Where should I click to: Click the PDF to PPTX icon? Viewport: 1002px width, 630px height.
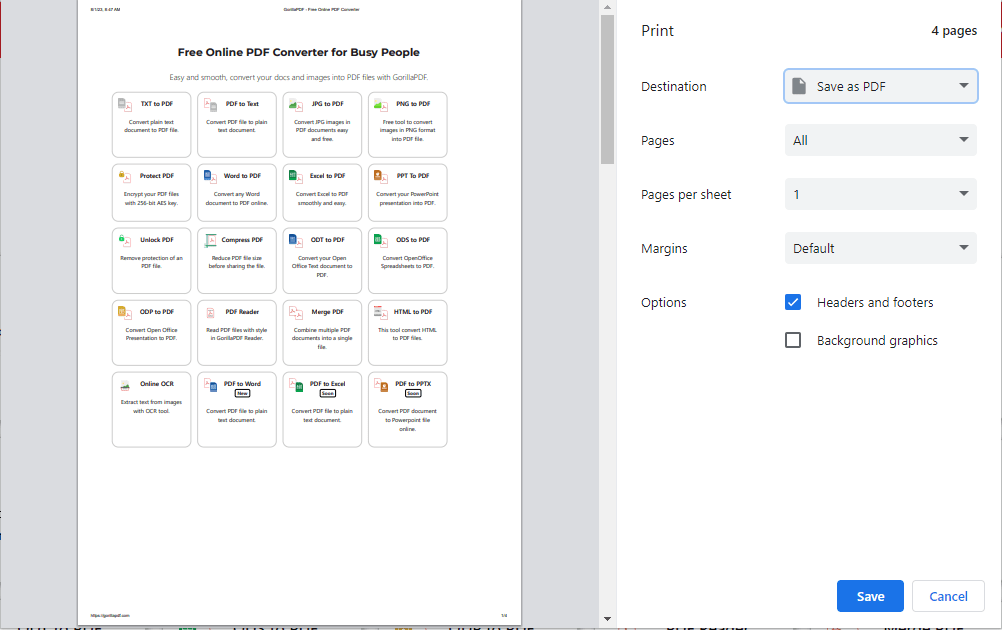382,385
